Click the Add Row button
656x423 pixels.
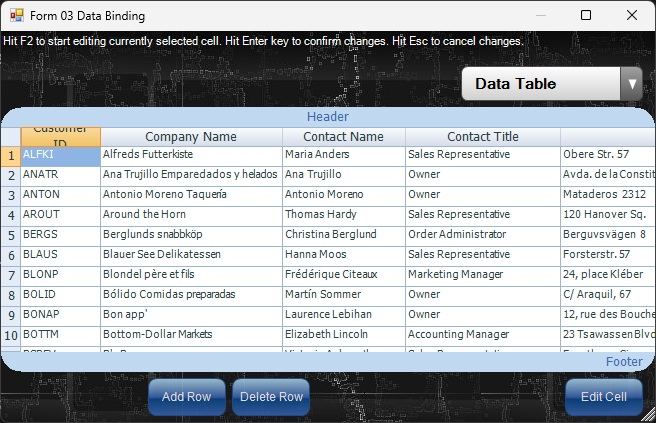pos(186,397)
